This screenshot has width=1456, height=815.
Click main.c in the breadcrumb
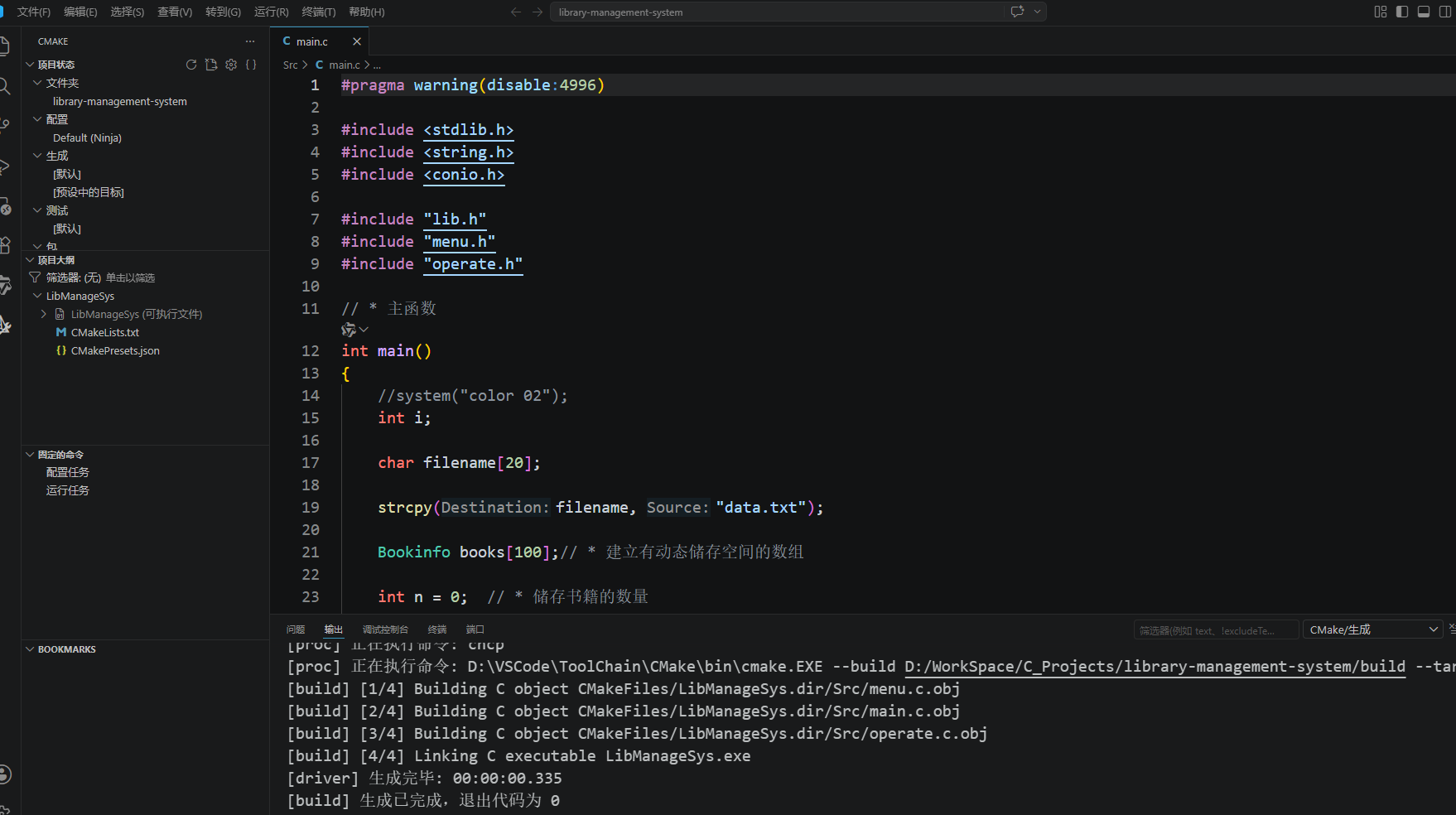345,65
